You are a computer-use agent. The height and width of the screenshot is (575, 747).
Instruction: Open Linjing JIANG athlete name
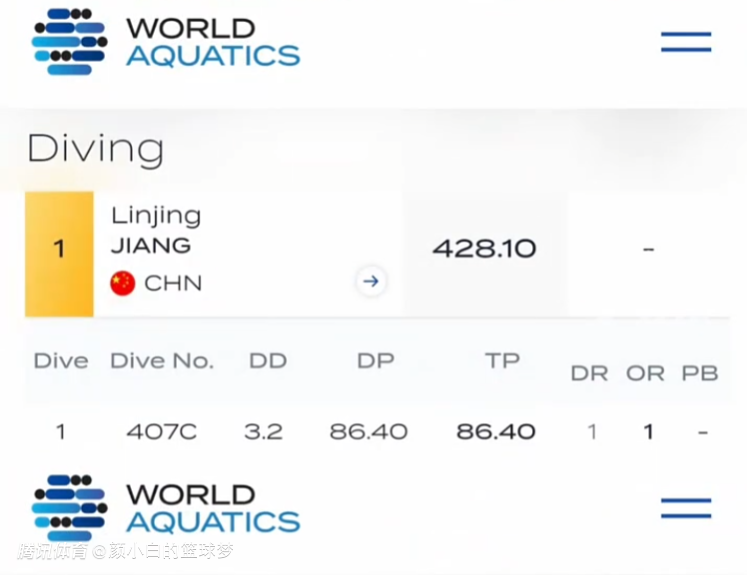coord(156,230)
